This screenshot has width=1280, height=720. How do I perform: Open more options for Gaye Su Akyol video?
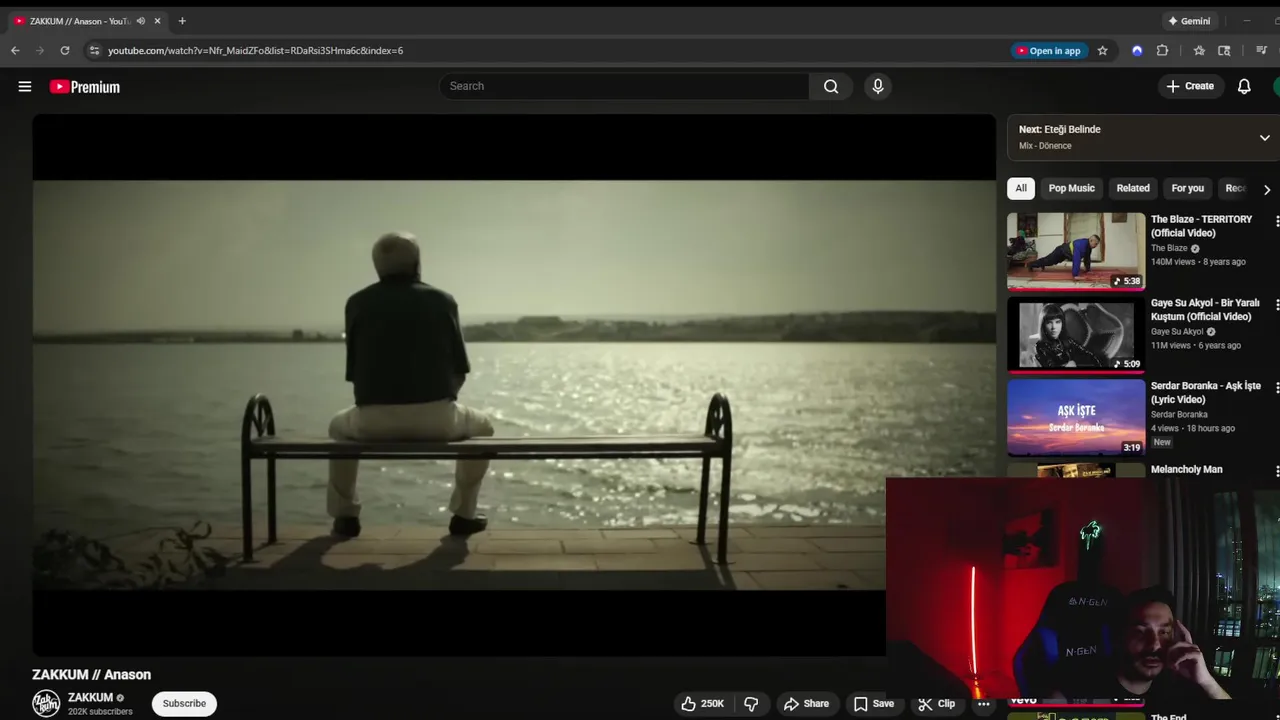[x=1277, y=304]
